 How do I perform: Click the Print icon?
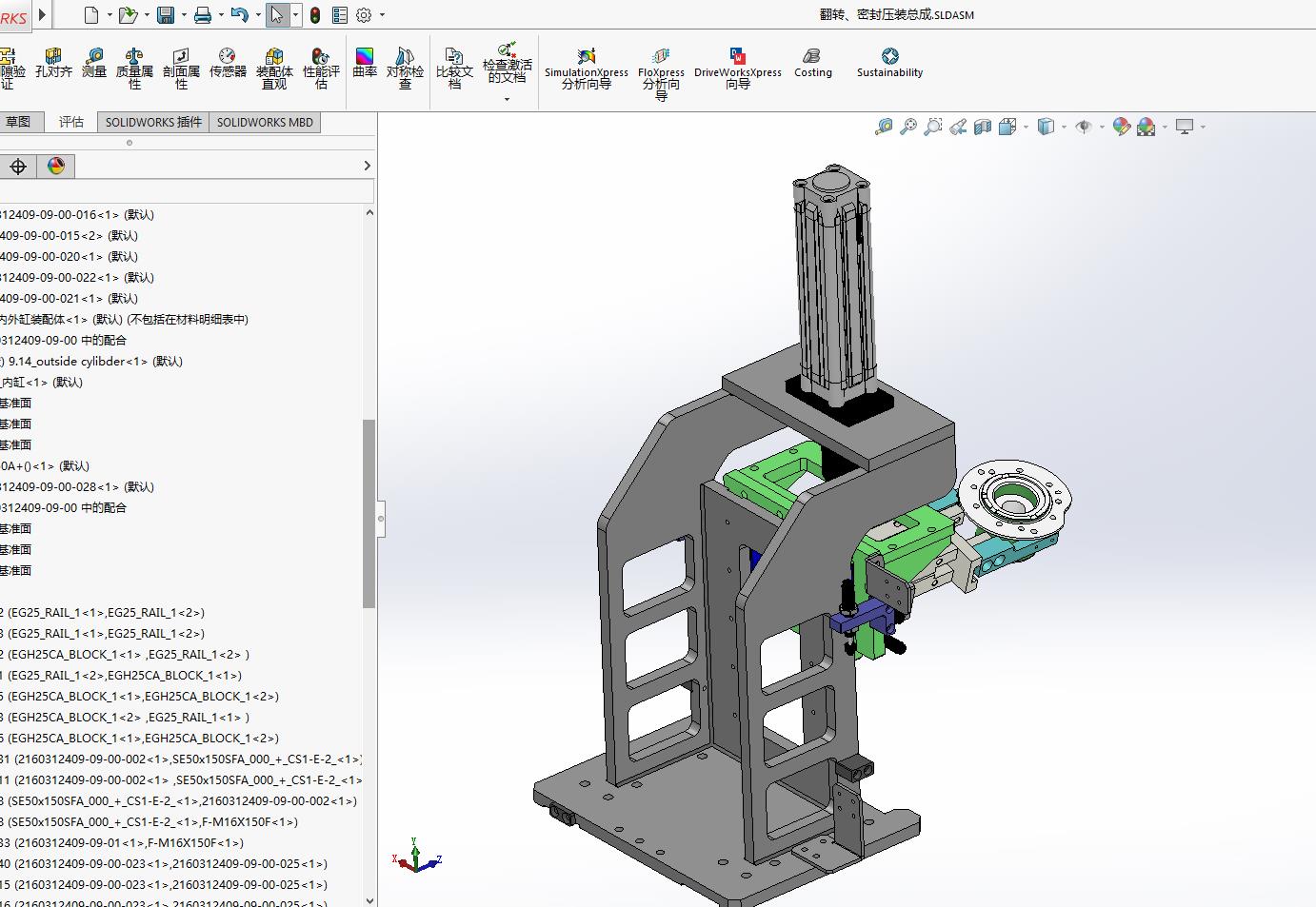(203, 14)
